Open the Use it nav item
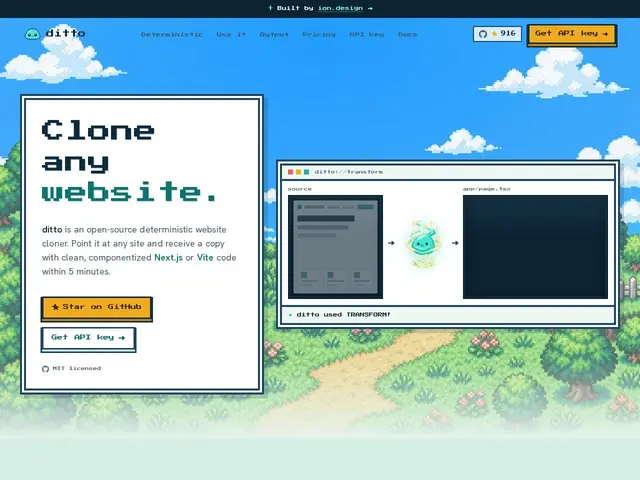The image size is (640, 480). (x=231, y=35)
